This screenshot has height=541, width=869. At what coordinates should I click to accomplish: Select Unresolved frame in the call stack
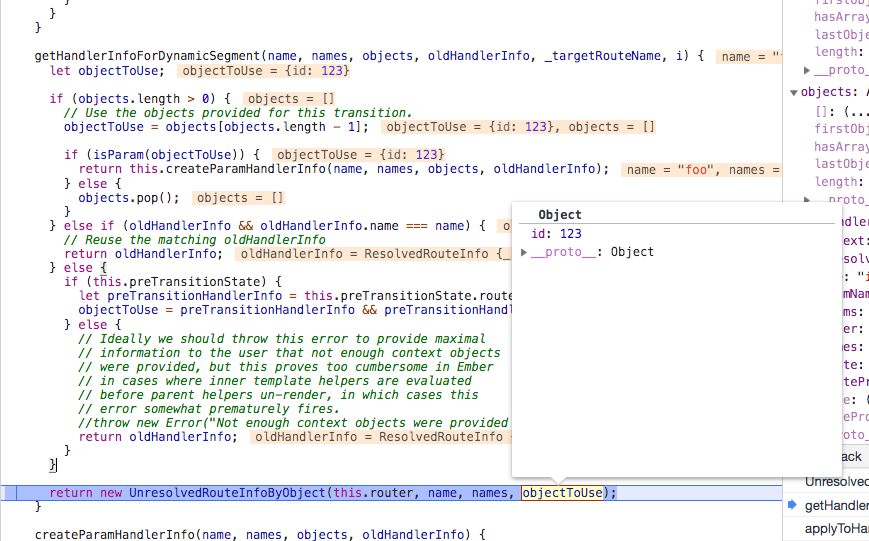(x=837, y=482)
